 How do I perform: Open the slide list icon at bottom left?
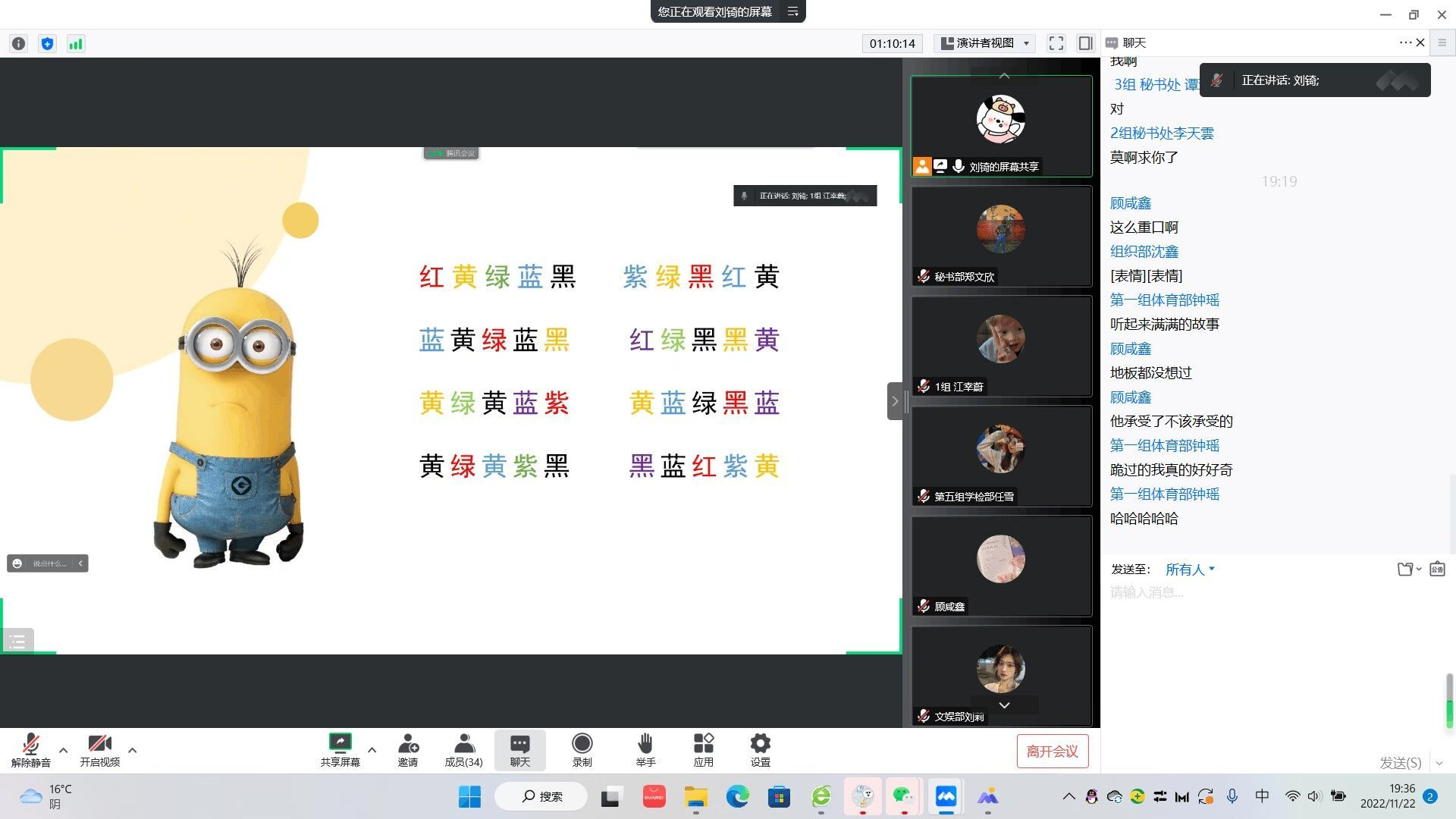click(x=17, y=642)
